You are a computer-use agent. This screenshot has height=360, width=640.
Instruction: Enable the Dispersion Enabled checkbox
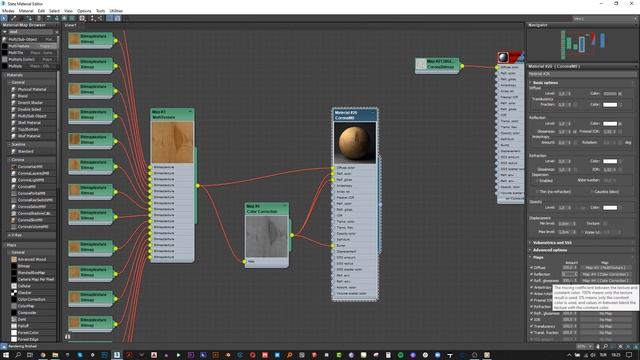(x=538, y=180)
